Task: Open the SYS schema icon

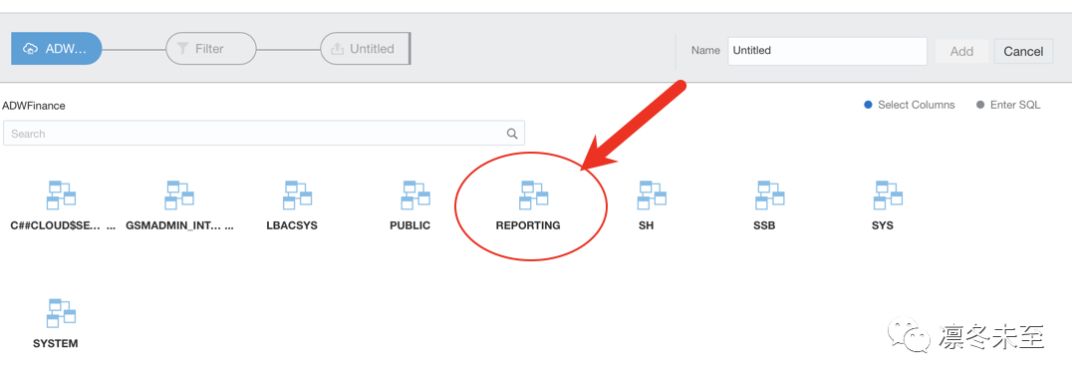Action: pos(888,195)
